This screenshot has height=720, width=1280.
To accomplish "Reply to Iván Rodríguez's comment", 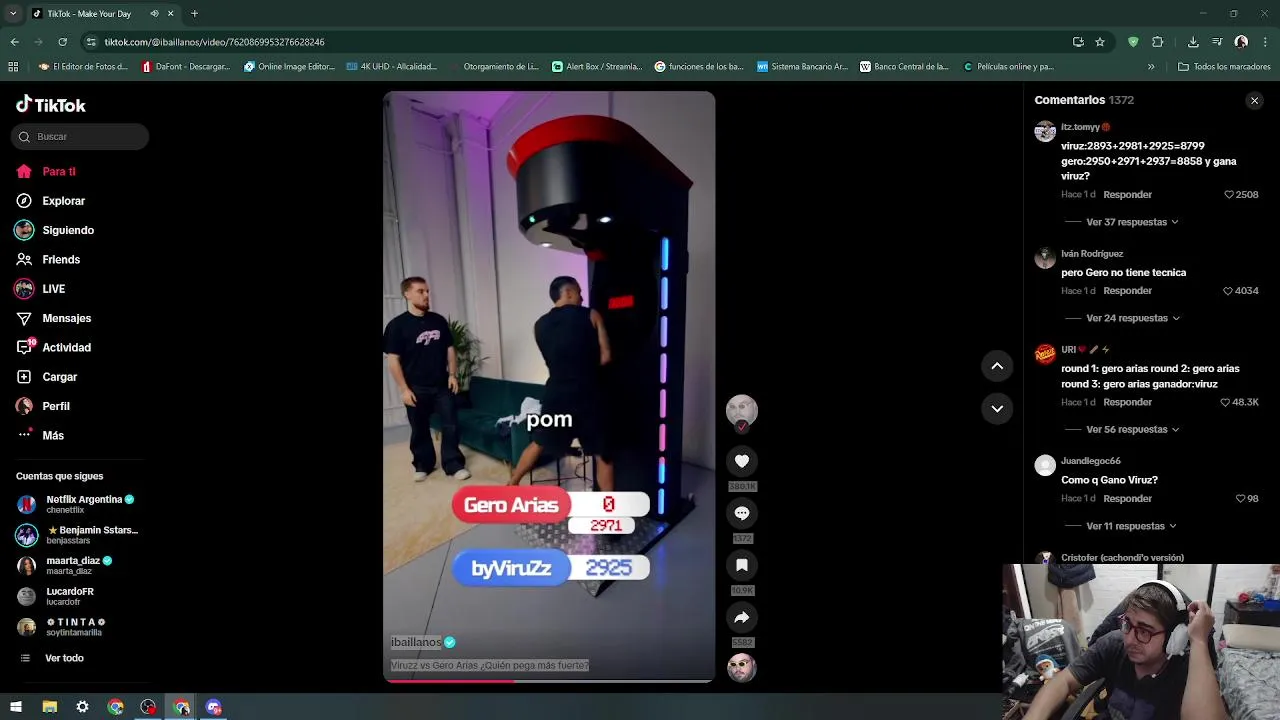I will click(x=1127, y=291).
